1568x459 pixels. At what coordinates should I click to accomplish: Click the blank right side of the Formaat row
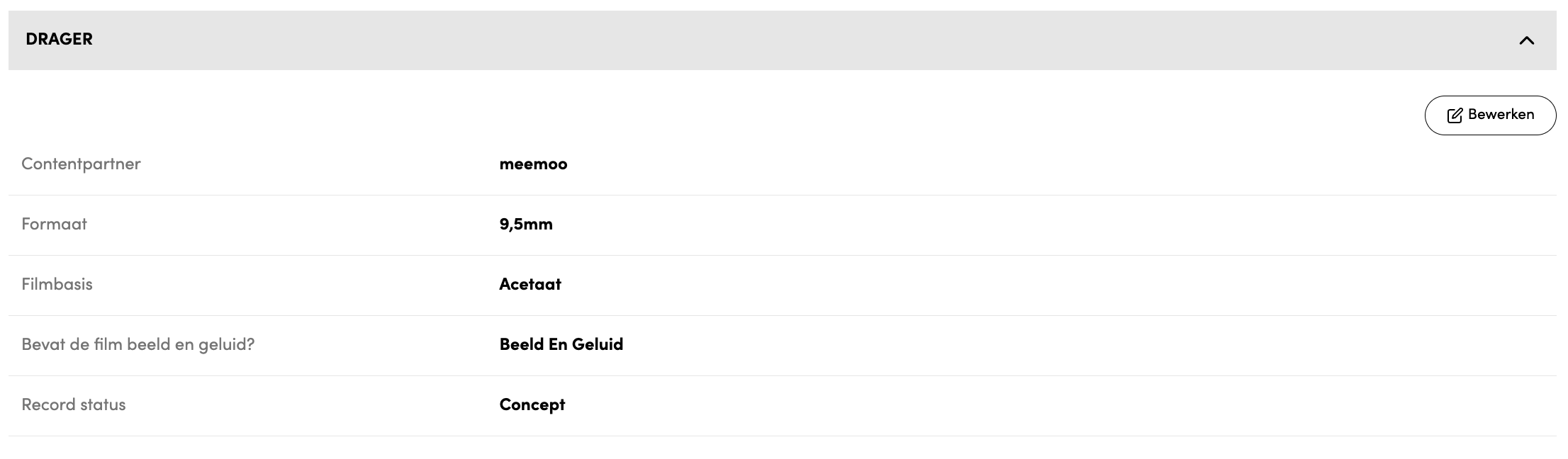1063,225
